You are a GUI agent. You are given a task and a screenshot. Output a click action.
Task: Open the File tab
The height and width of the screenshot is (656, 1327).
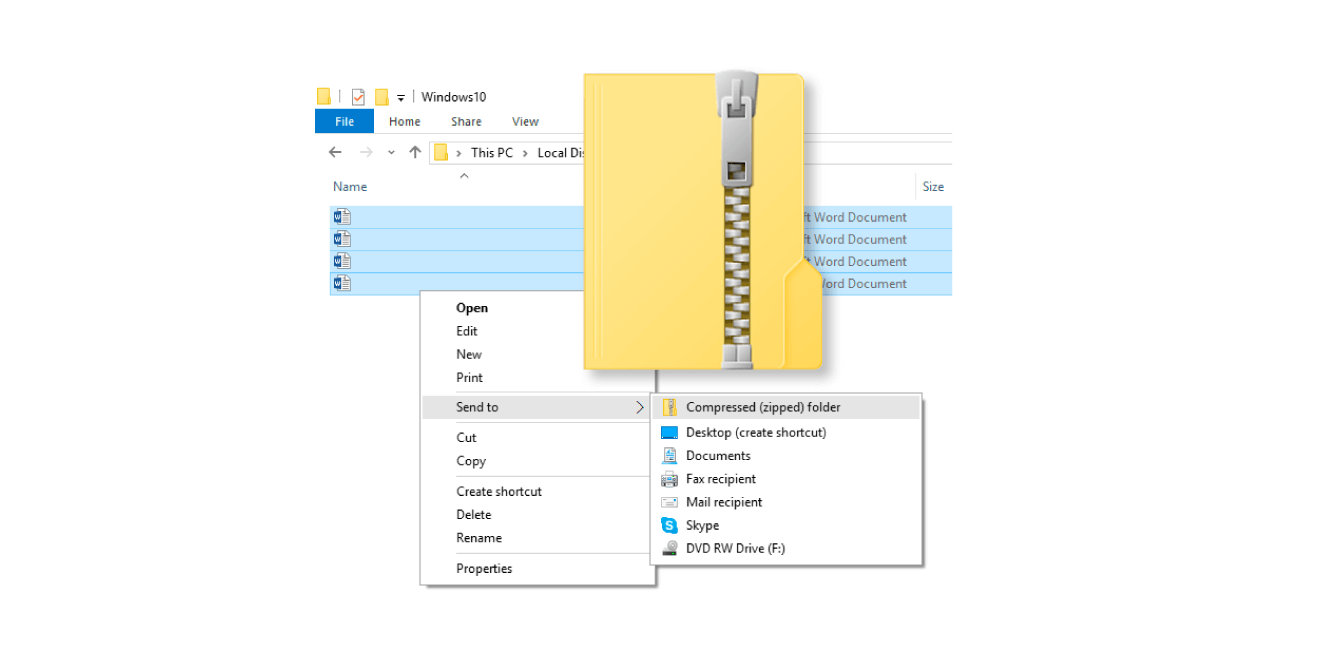tap(344, 121)
